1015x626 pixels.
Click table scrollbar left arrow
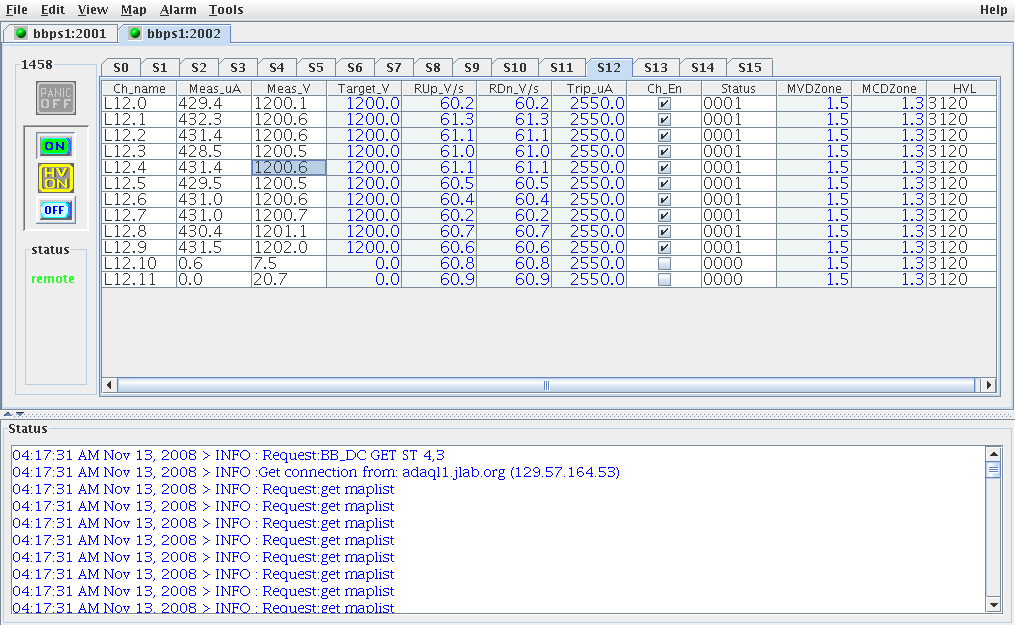[109, 385]
